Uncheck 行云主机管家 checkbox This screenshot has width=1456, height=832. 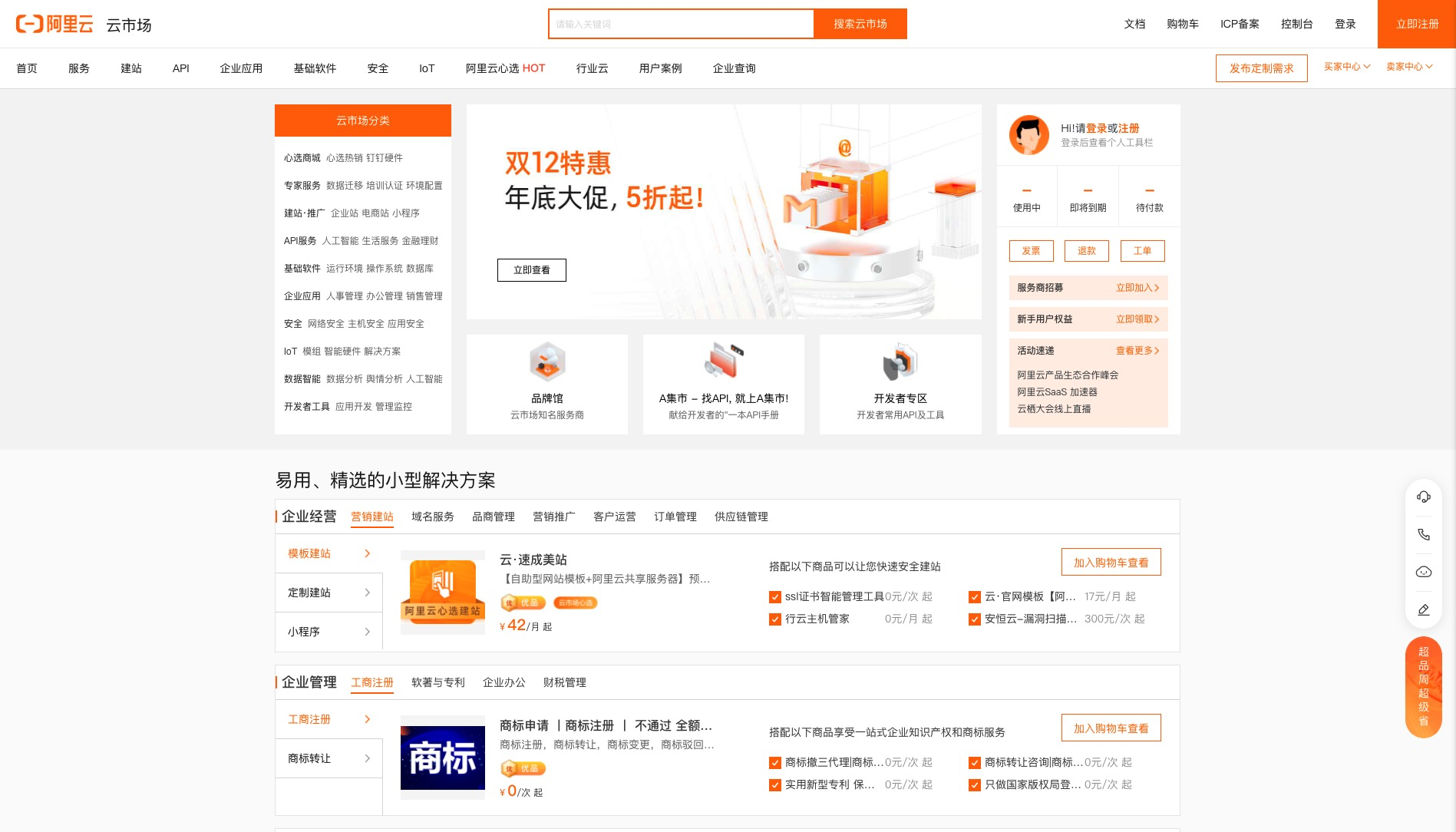774,619
